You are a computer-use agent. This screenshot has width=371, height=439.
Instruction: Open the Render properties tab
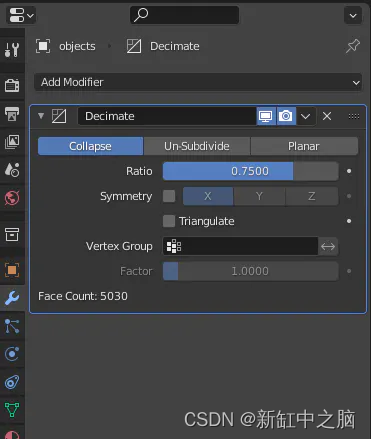click(x=12, y=85)
